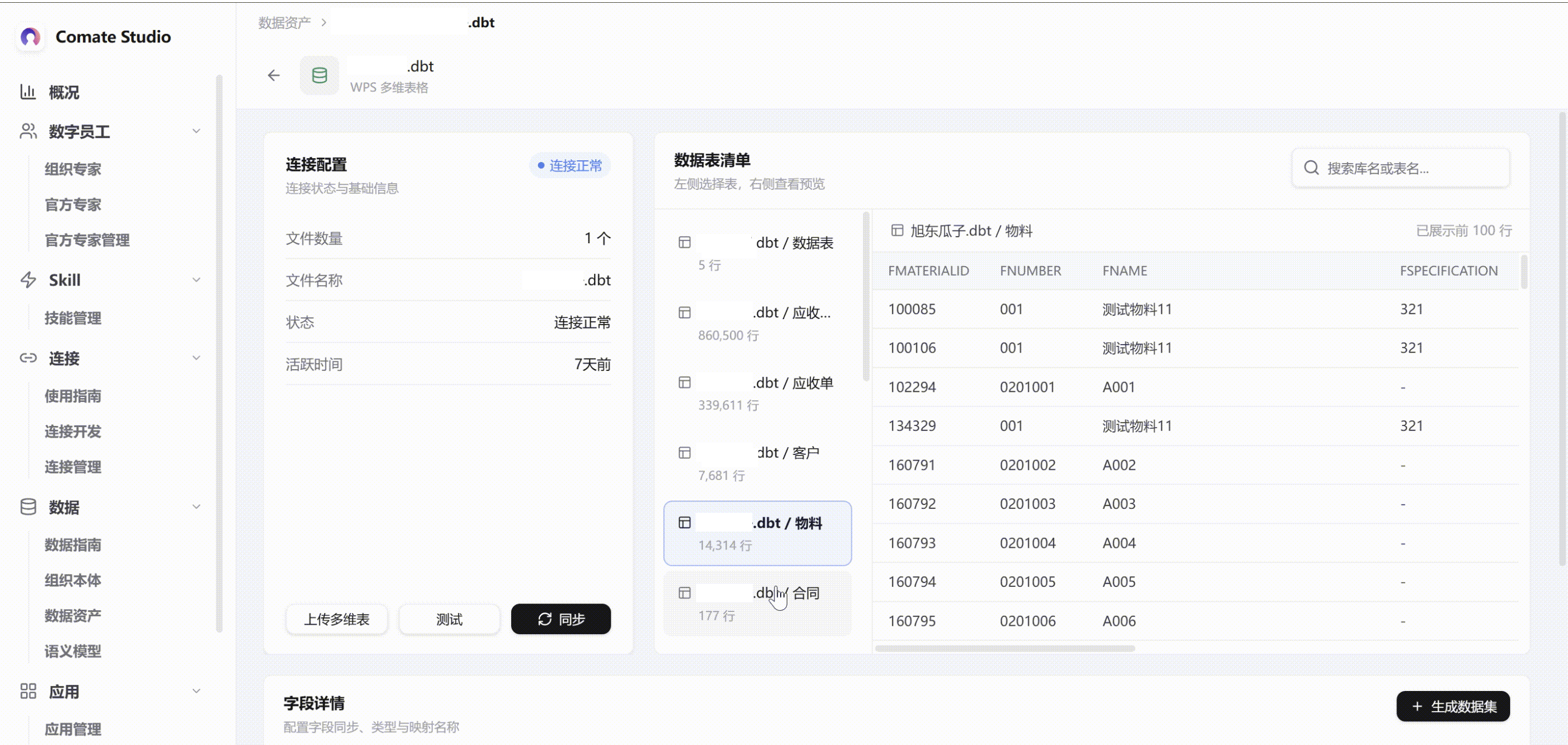The width and height of the screenshot is (1568, 745).
Task: Click the 数据资产 breadcrumb link
Action: [x=285, y=22]
